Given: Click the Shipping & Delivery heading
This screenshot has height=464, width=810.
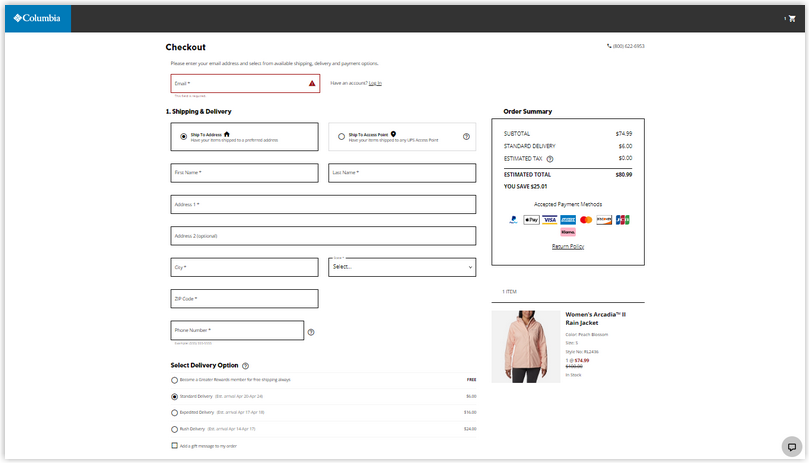Looking at the screenshot, I should [198, 112].
